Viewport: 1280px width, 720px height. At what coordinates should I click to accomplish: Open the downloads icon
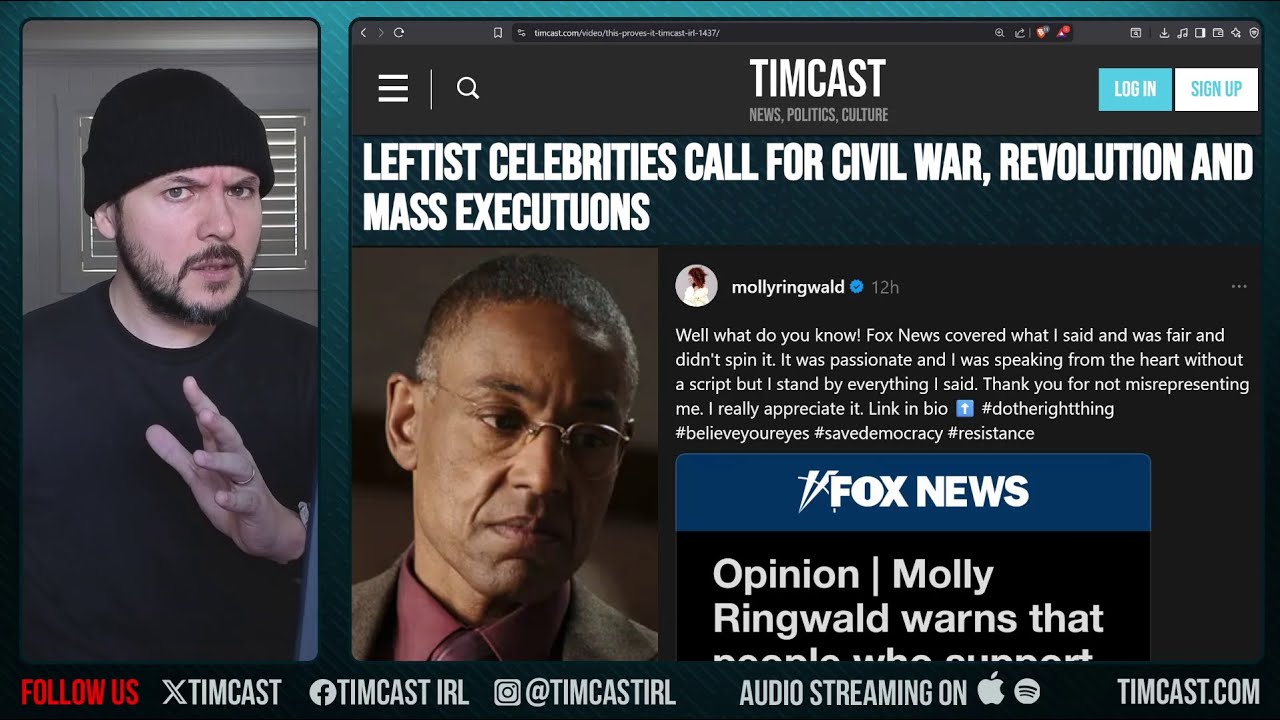coord(1164,33)
